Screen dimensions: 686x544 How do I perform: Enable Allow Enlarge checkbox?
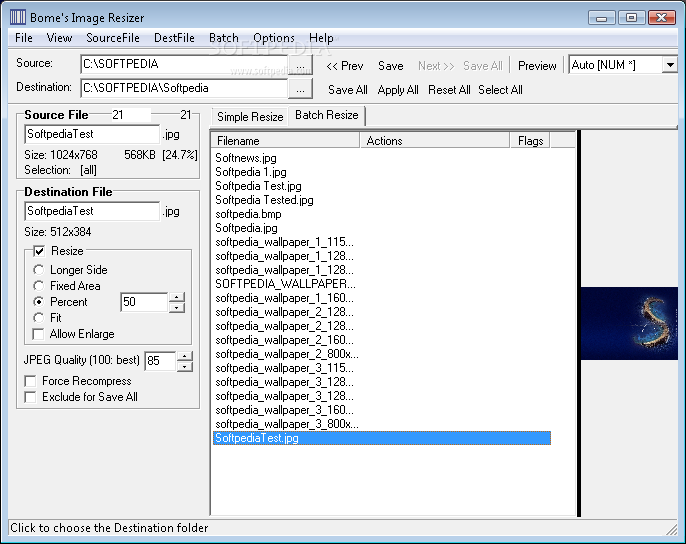[x=38, y=334]
